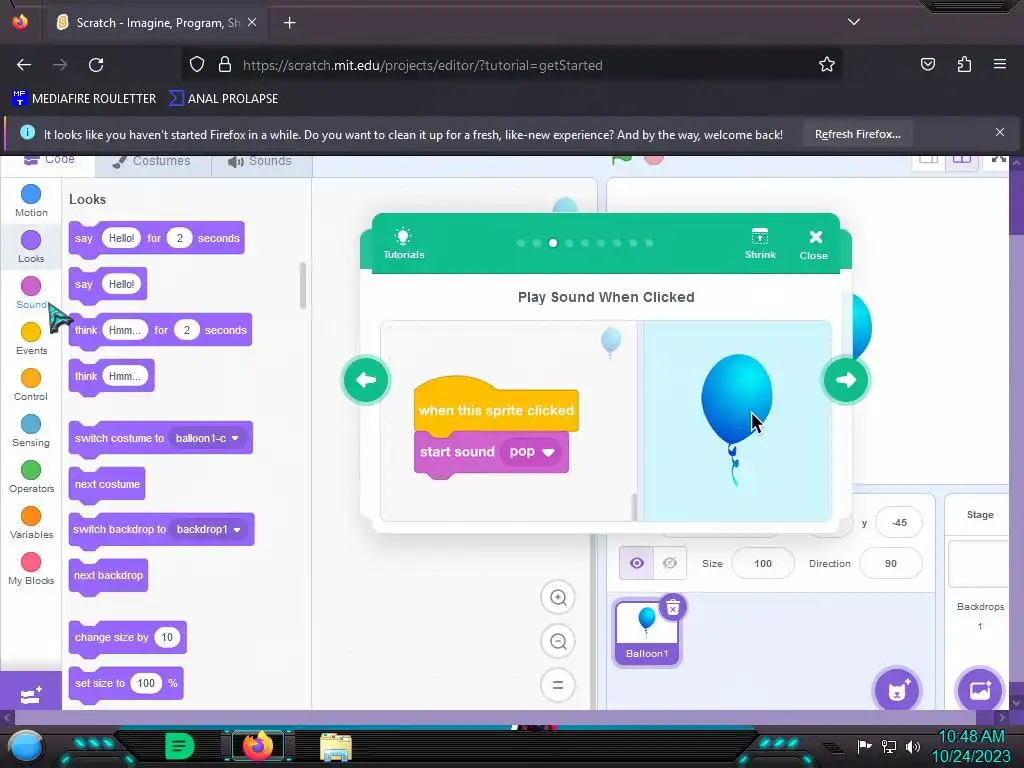The width and height of the screenshot is (1024, 768).
Task: Click the Choose a Sprite cat button
Action: pos(897,690)
